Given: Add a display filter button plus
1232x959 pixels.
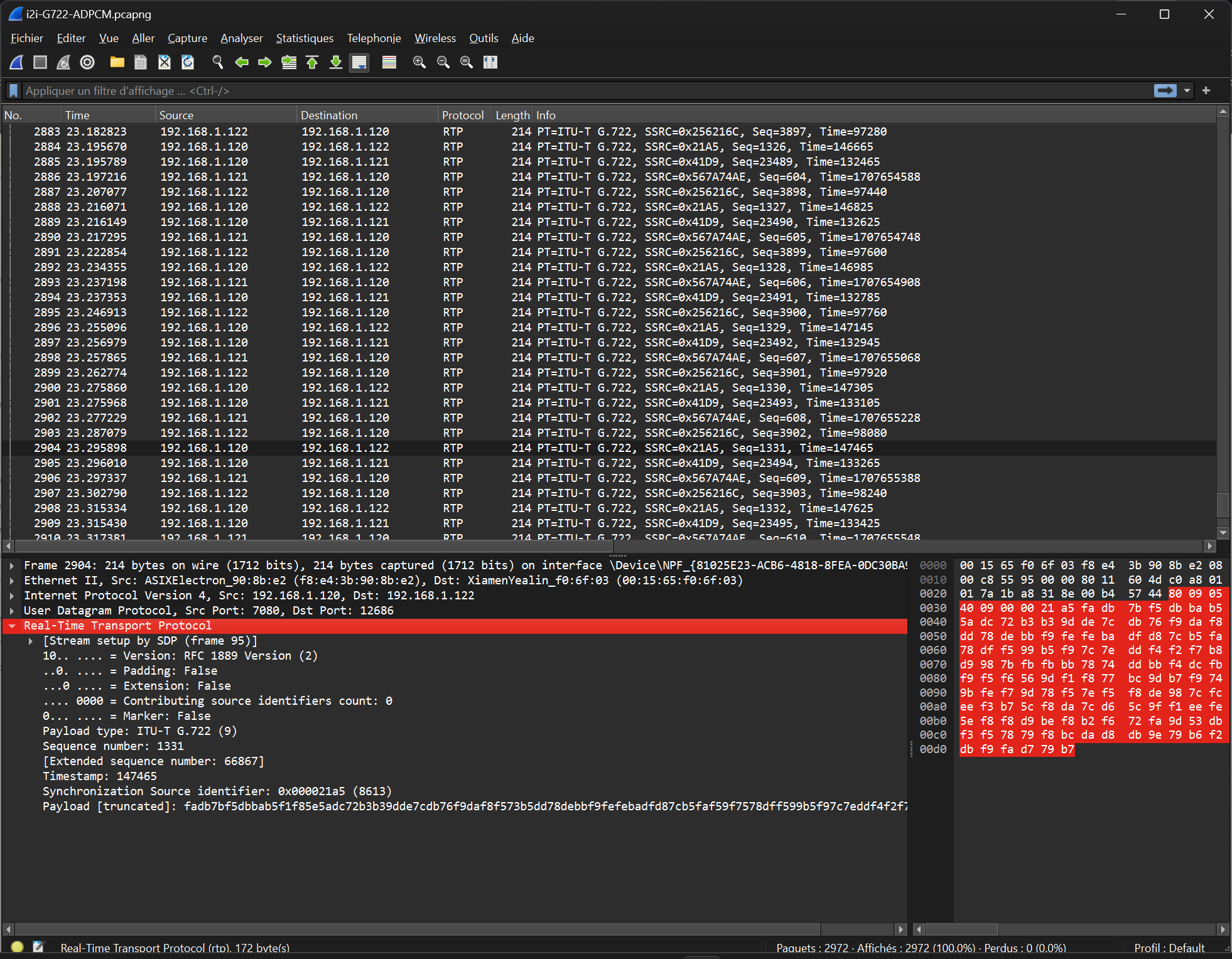Looking at the screenshot, I should point(1206,91).
